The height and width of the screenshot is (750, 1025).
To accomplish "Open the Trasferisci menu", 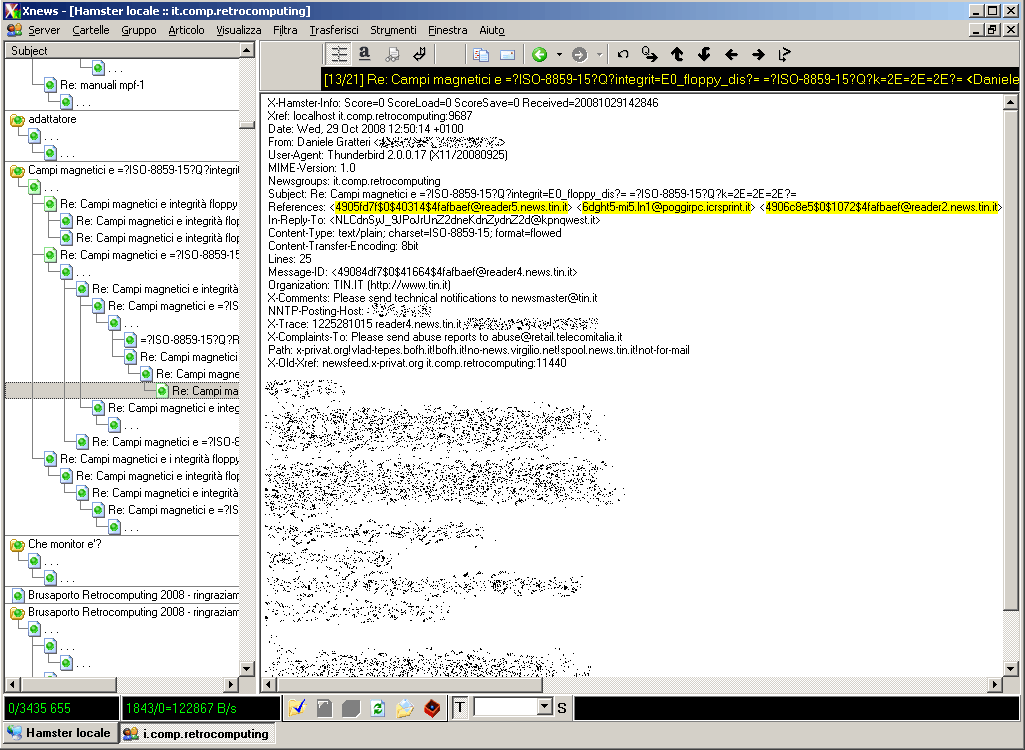I will tap(333, 30).
